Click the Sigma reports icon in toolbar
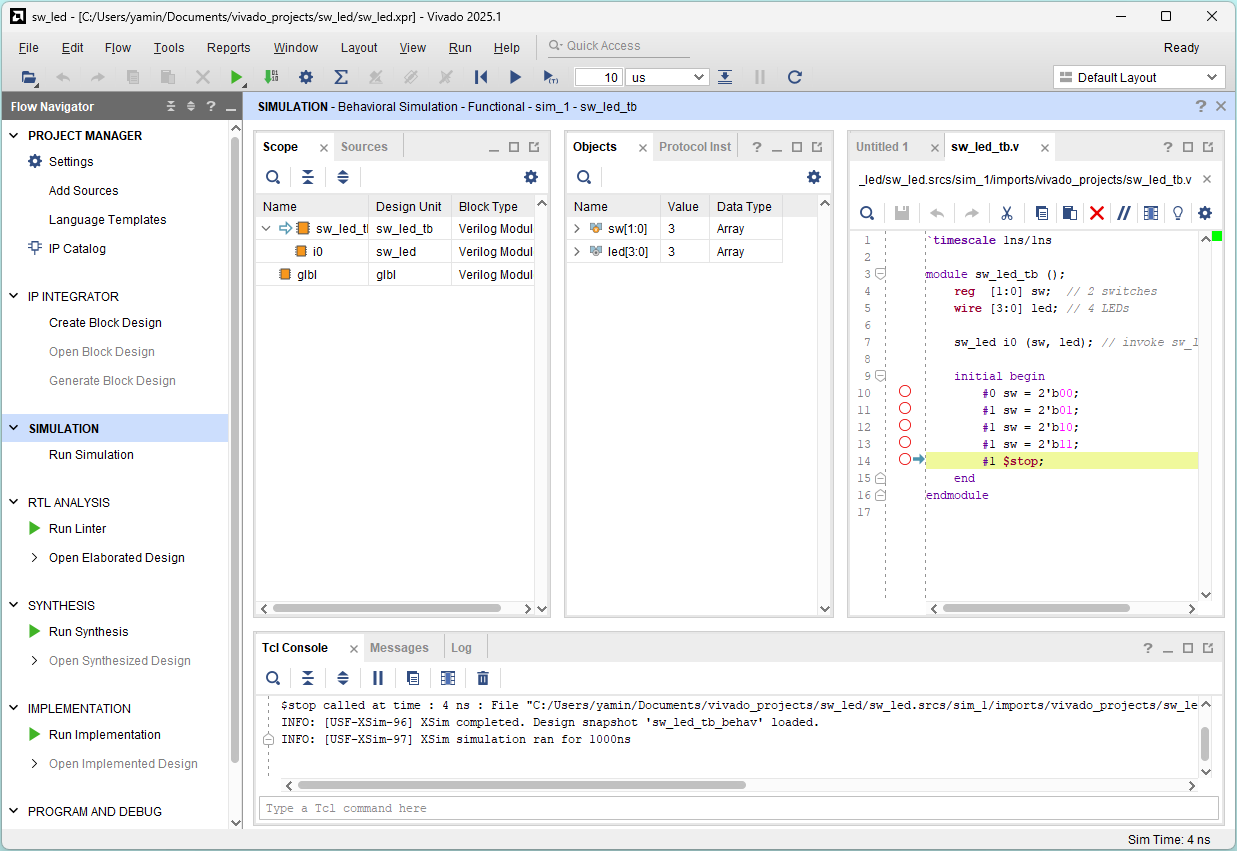 point(340,77)
